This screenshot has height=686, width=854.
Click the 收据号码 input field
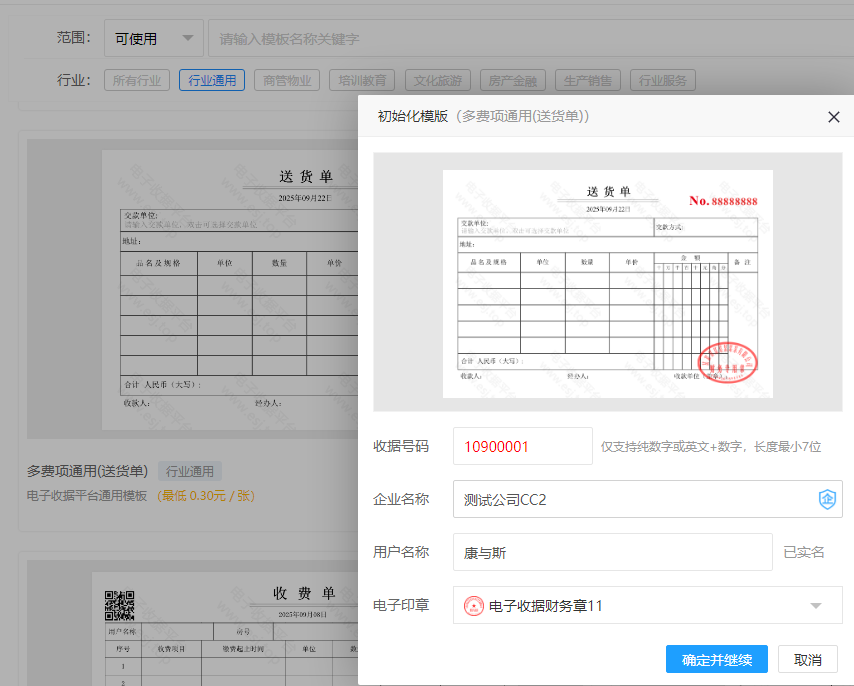pyautogui.click(x=522, y=446)
